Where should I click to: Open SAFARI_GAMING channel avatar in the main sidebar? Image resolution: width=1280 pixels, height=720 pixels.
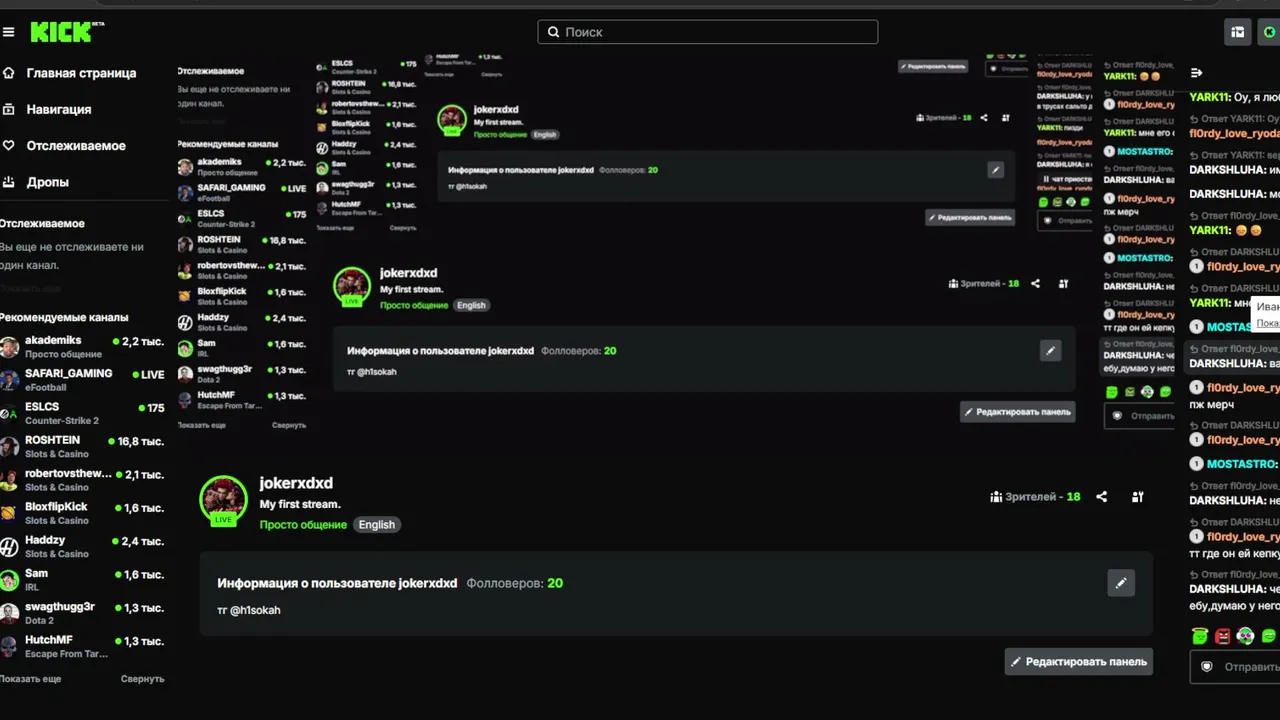pos(9,380)
